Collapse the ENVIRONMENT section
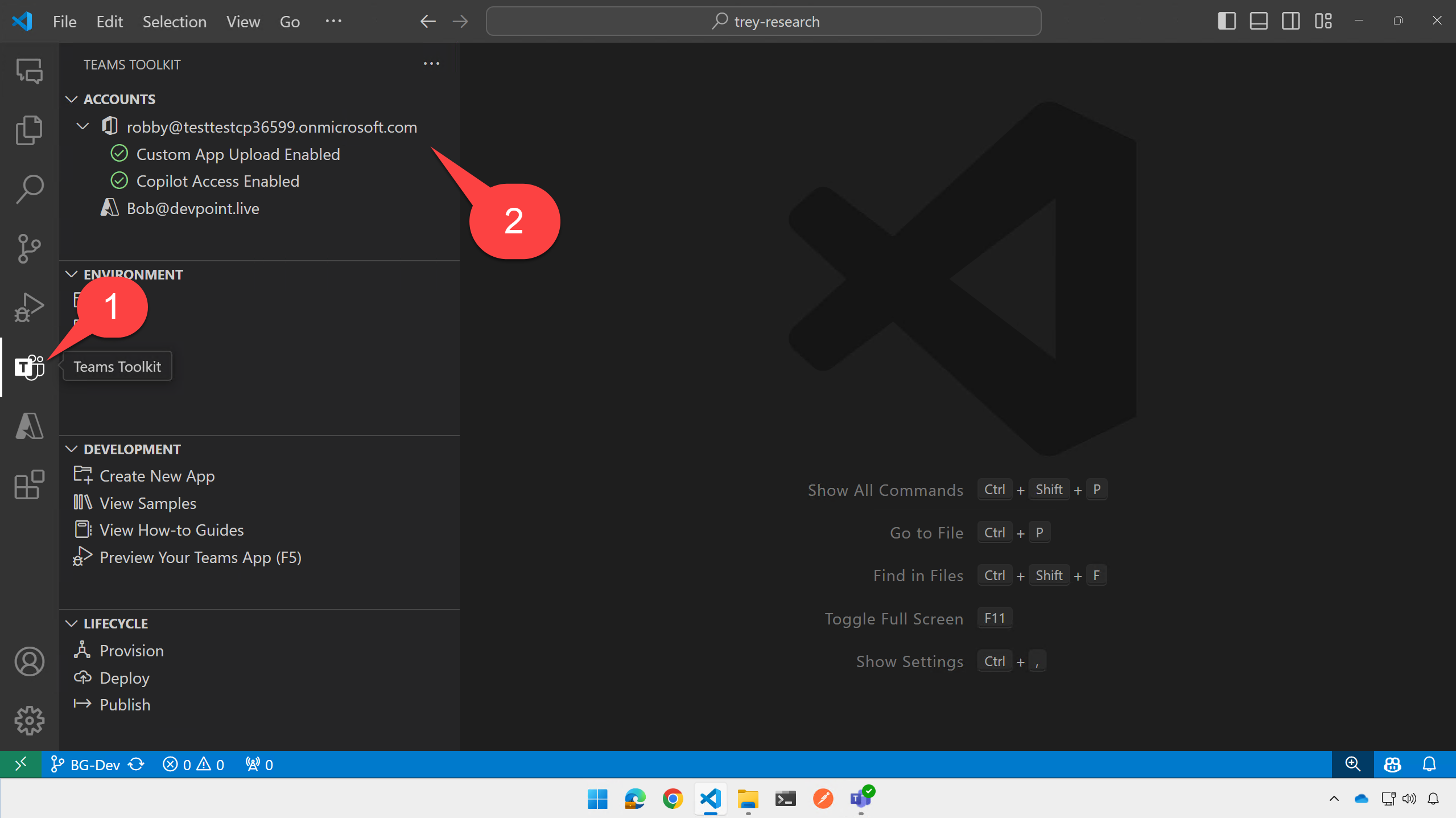This screenshot has height=818, width=1456. (x=72, y=274)
